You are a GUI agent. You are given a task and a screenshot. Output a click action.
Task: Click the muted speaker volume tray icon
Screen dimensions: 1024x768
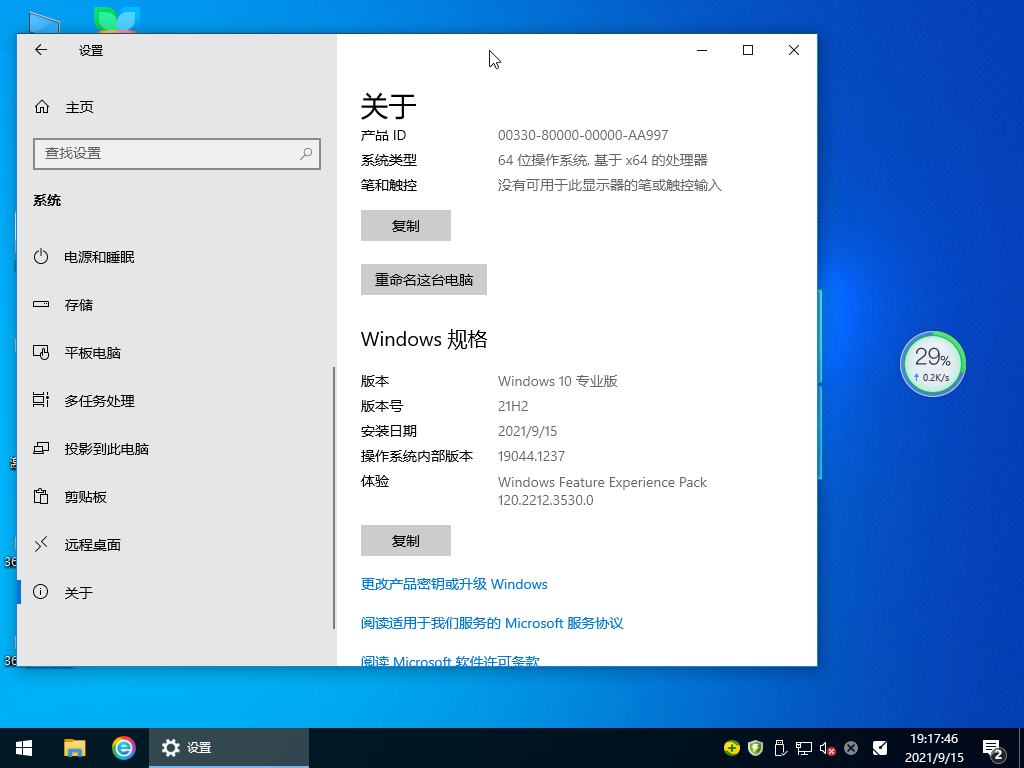pos(827,748)
